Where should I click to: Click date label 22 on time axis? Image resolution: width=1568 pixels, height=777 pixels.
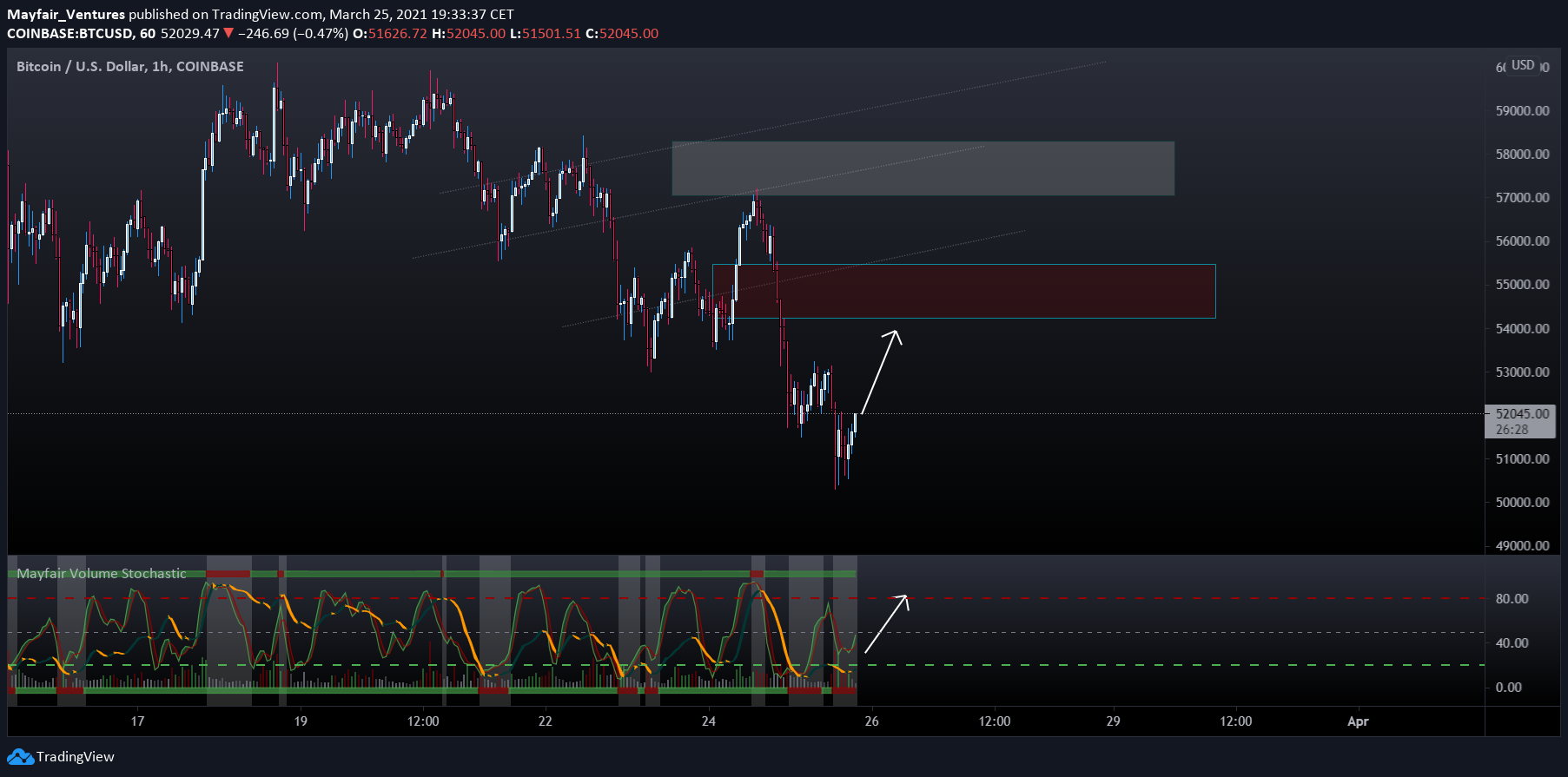[546, 721]
